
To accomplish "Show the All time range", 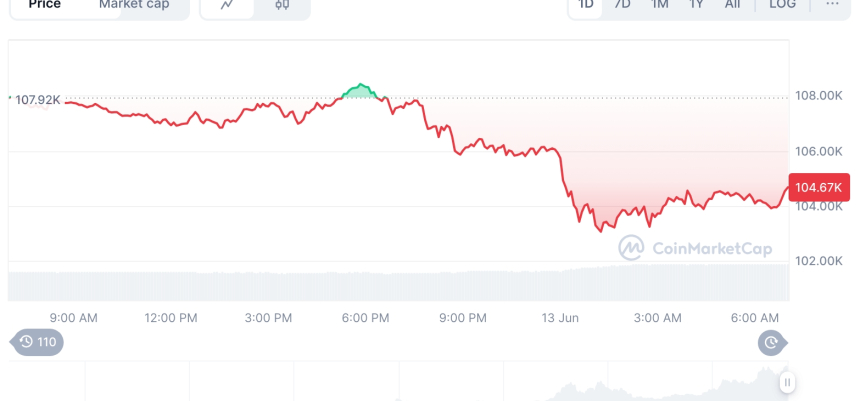I will point(733,5).
